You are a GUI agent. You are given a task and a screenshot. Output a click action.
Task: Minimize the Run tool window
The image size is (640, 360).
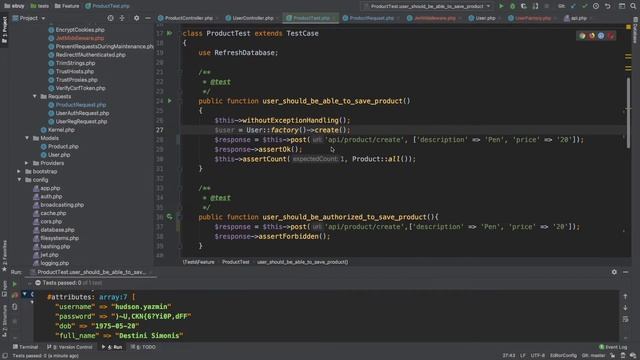tap(625, 272)
